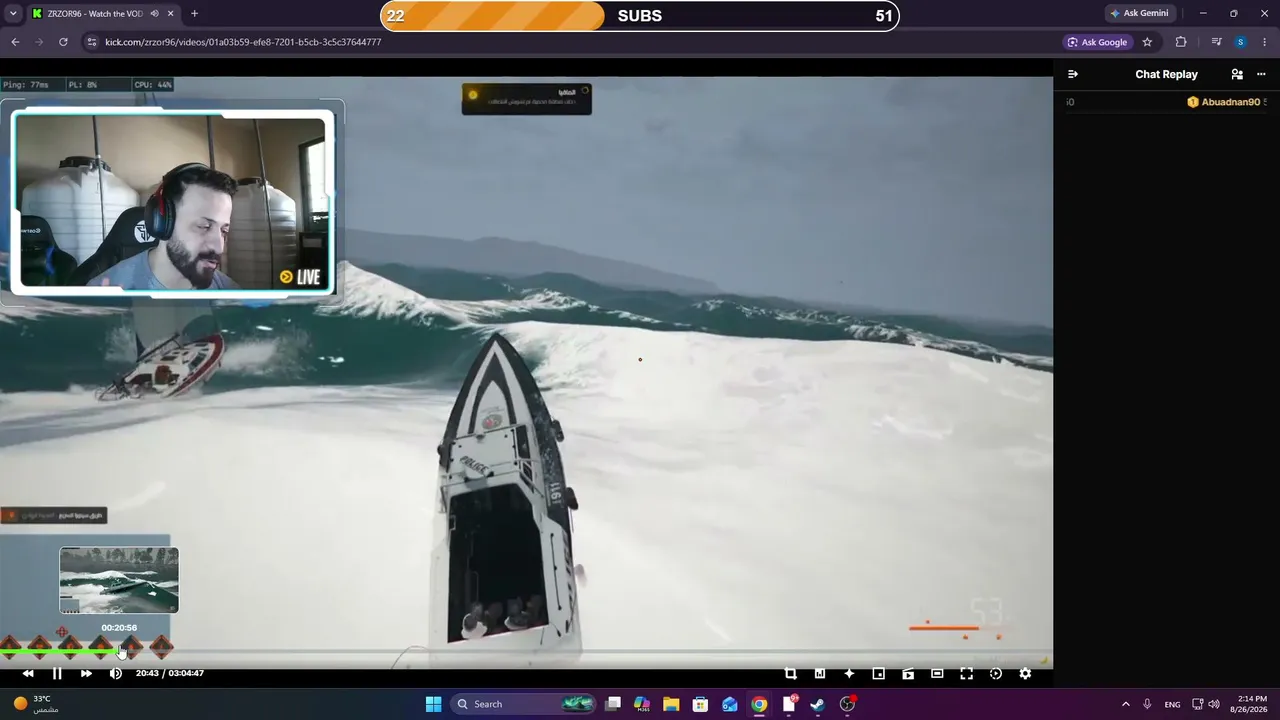The height and width of the screenshot is (720, 1280).
Task: Open the weather widget showing 33°C
Action: [x=36, y=704]
